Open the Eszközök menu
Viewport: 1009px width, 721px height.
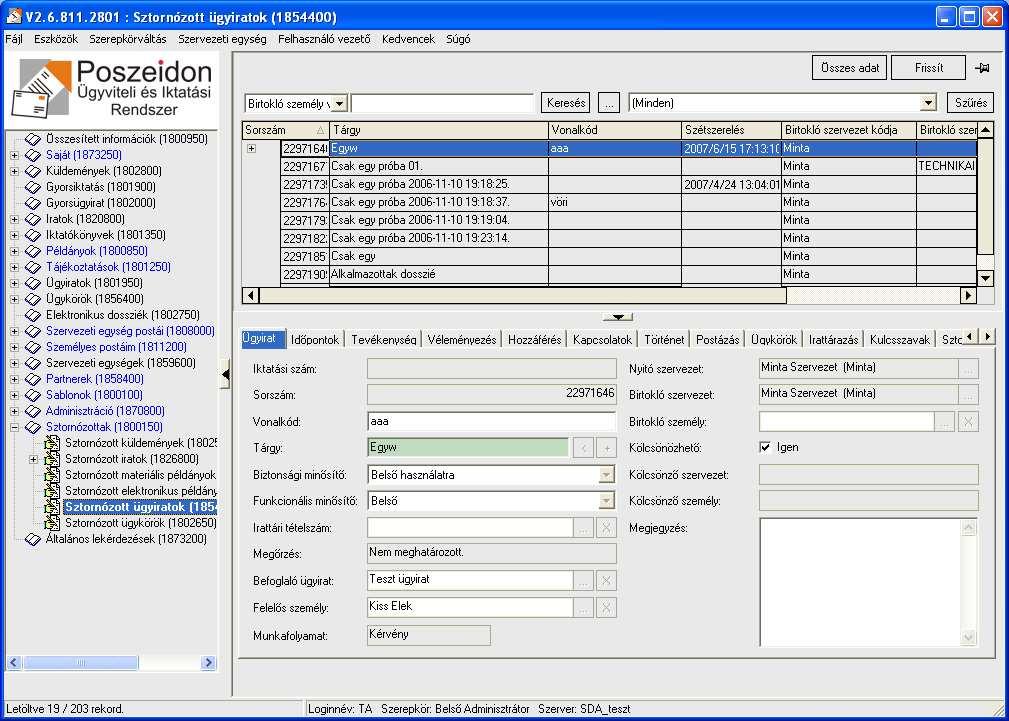(x=56, y=39)
